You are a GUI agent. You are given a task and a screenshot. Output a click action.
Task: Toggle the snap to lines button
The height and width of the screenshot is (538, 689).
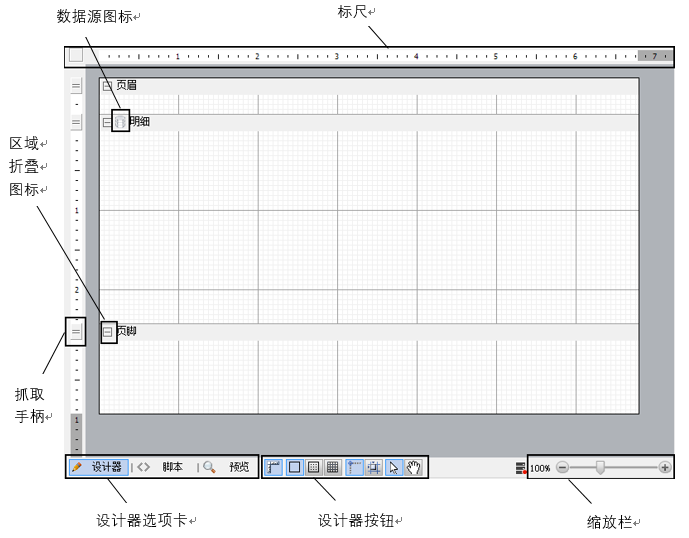click(355, 467)
